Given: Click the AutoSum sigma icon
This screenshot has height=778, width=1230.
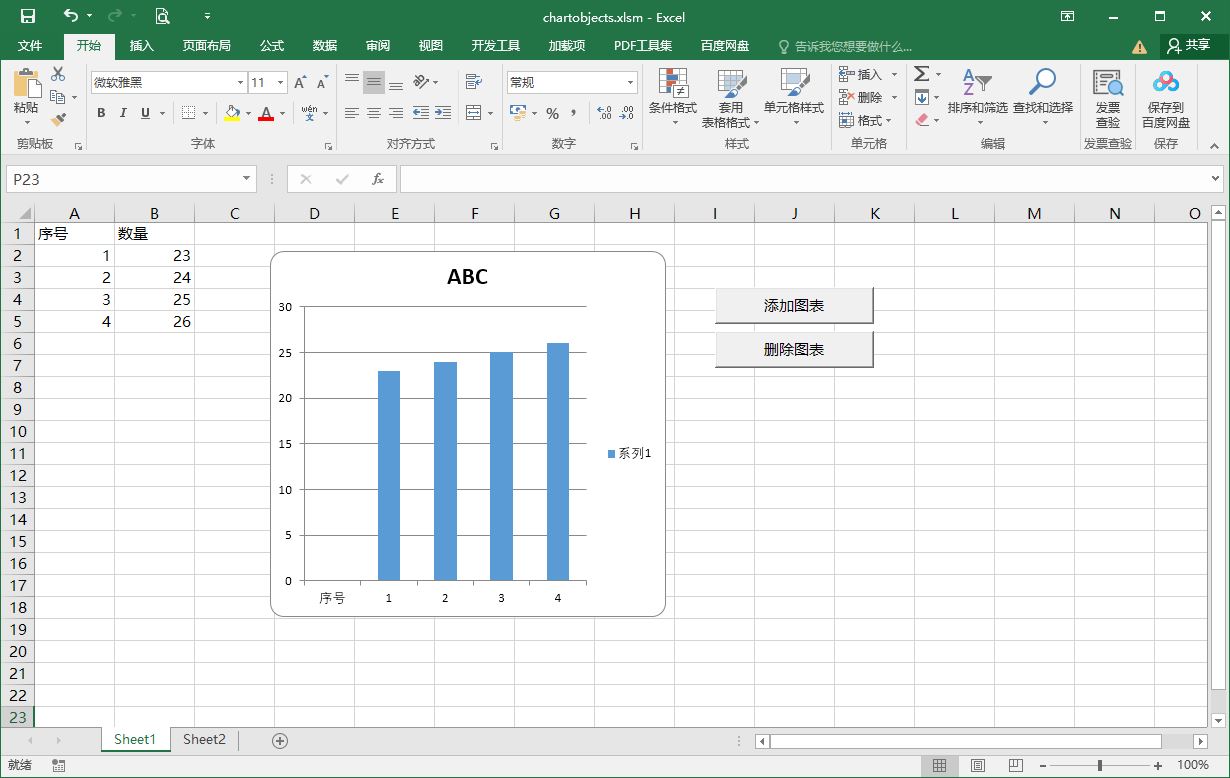Looking at the screenshot, I should (x=921, y=74).
